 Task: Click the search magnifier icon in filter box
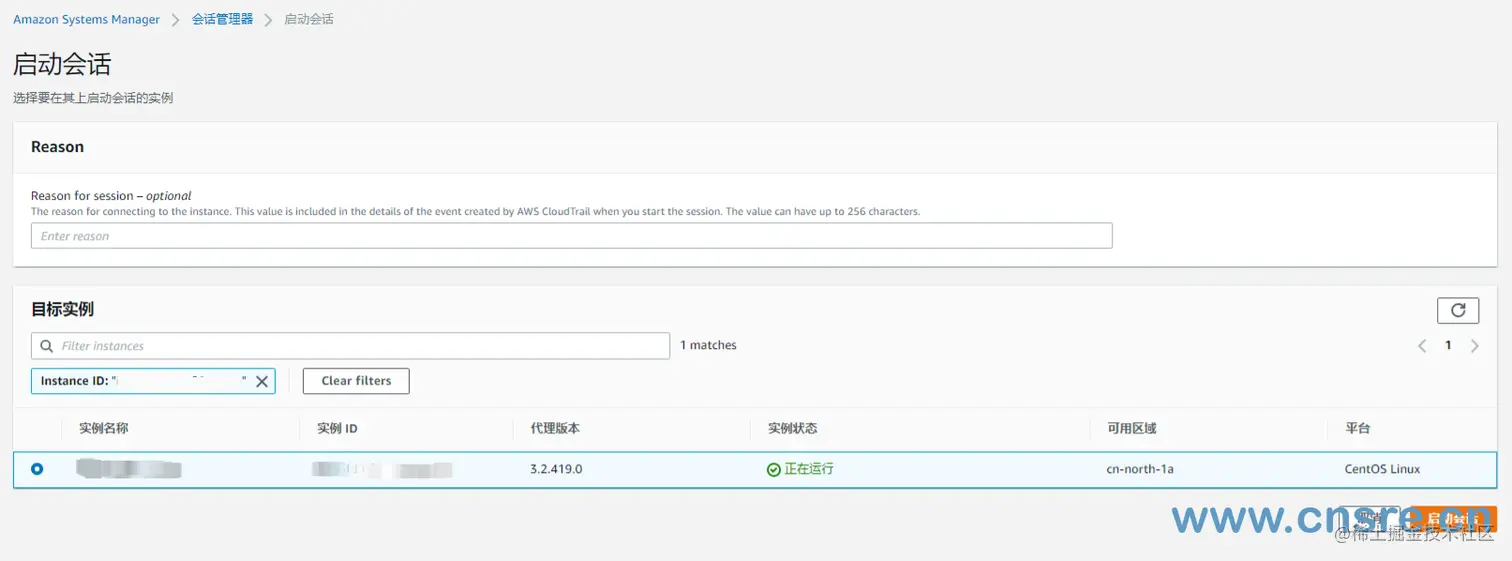point(47,346)
